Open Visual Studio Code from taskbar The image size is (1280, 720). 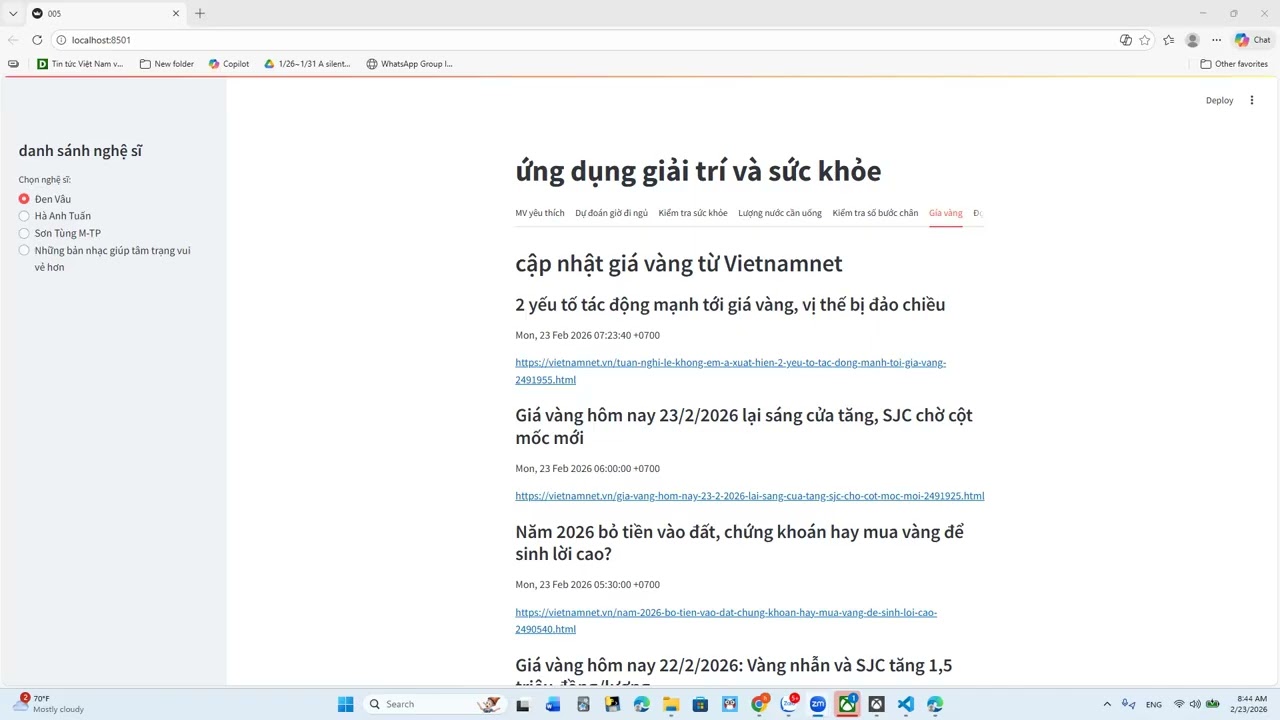click(x=906, y=704)
